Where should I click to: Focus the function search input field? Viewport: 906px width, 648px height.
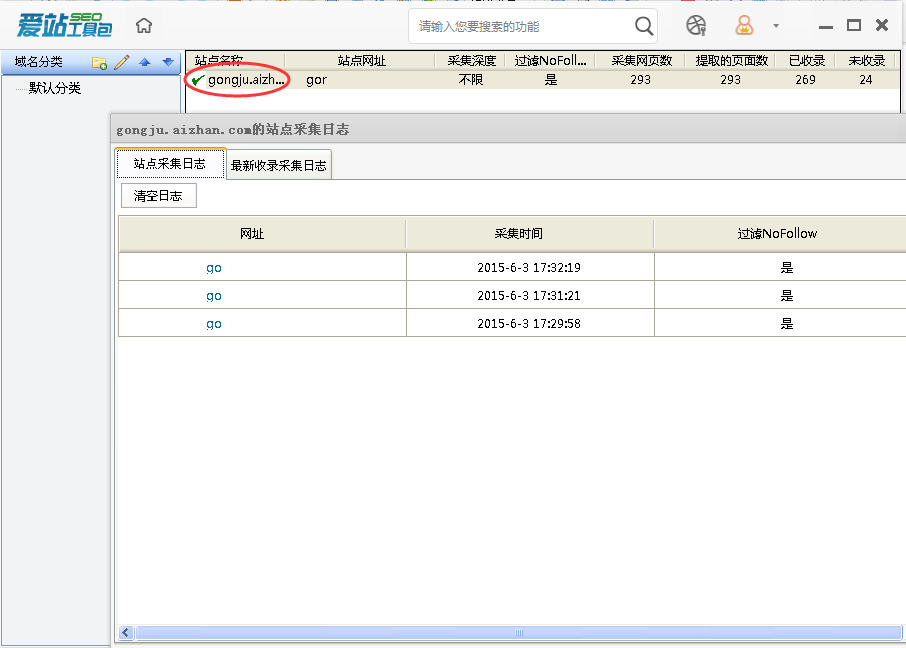point(520,26)
